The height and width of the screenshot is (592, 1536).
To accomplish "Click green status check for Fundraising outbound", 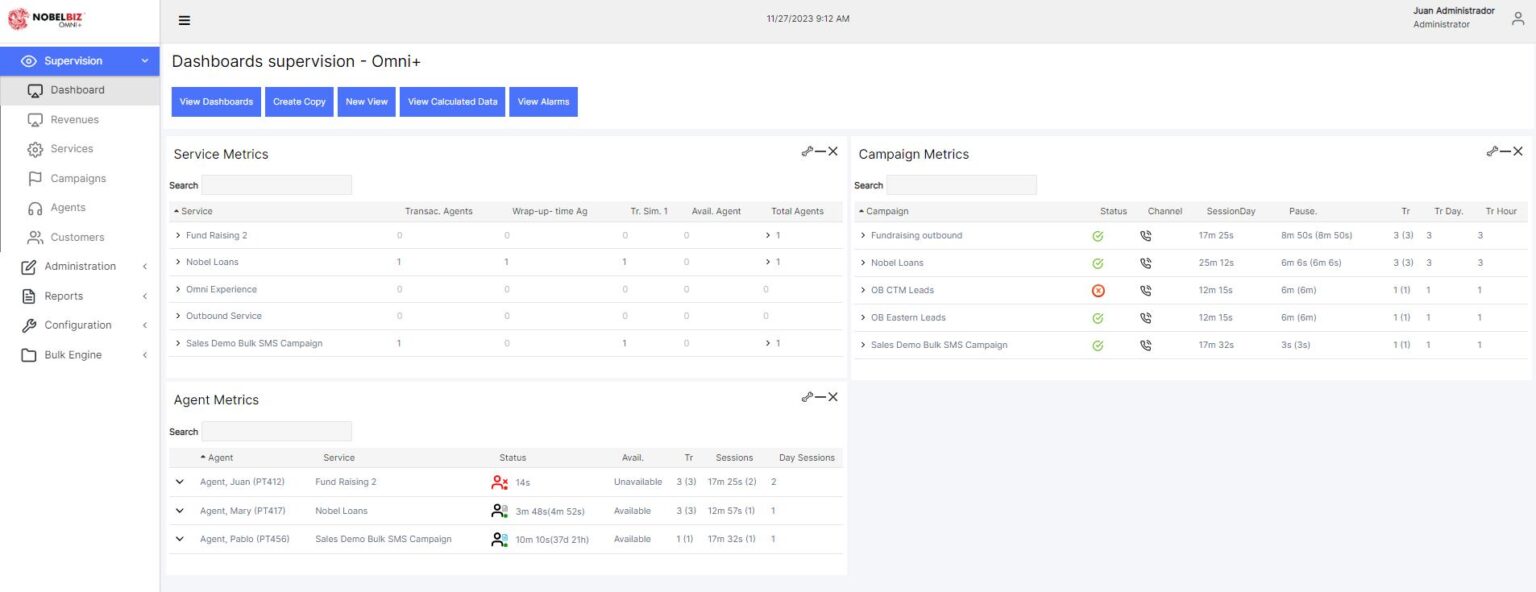I will (x=1098, y=236).
